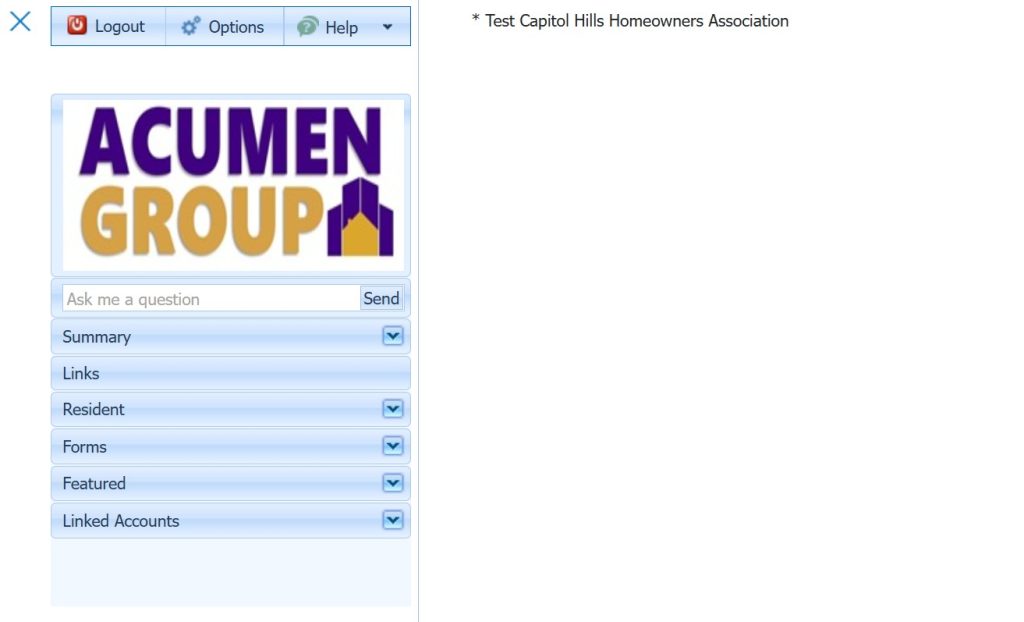Send the question with the Send button
The width and height of the screenshot is (1024, 622).
(381, 298)
